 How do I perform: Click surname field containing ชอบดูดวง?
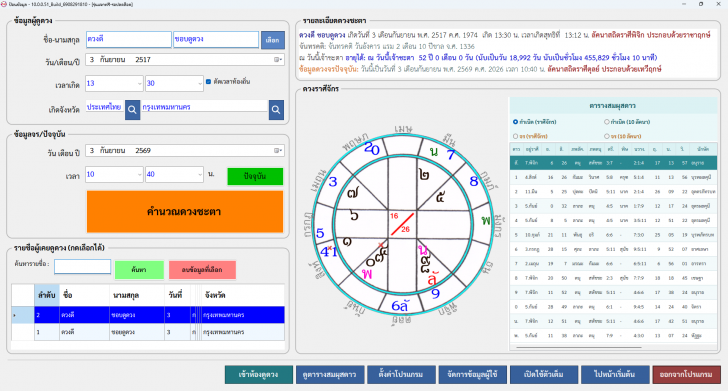pos(216,39)
